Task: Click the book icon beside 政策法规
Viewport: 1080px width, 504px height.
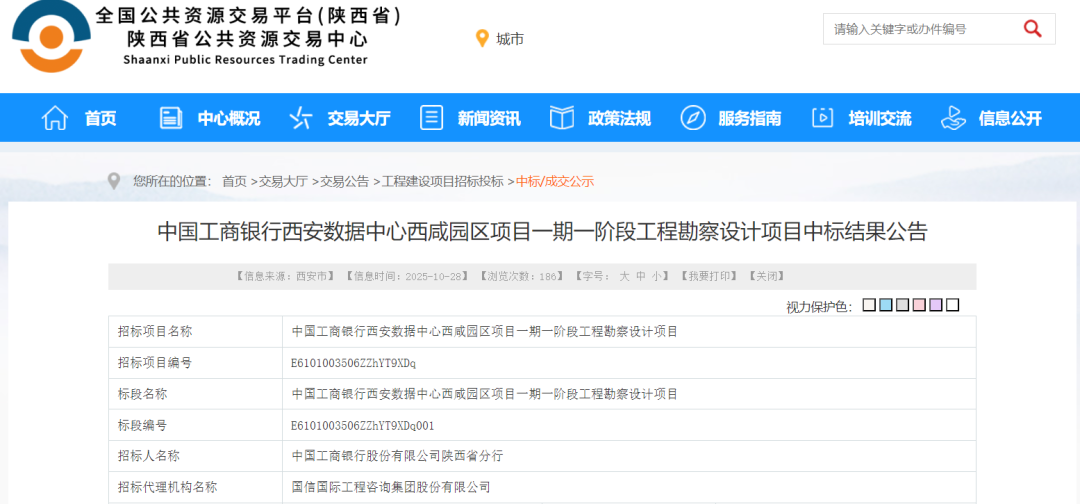Action: point(562,118)
